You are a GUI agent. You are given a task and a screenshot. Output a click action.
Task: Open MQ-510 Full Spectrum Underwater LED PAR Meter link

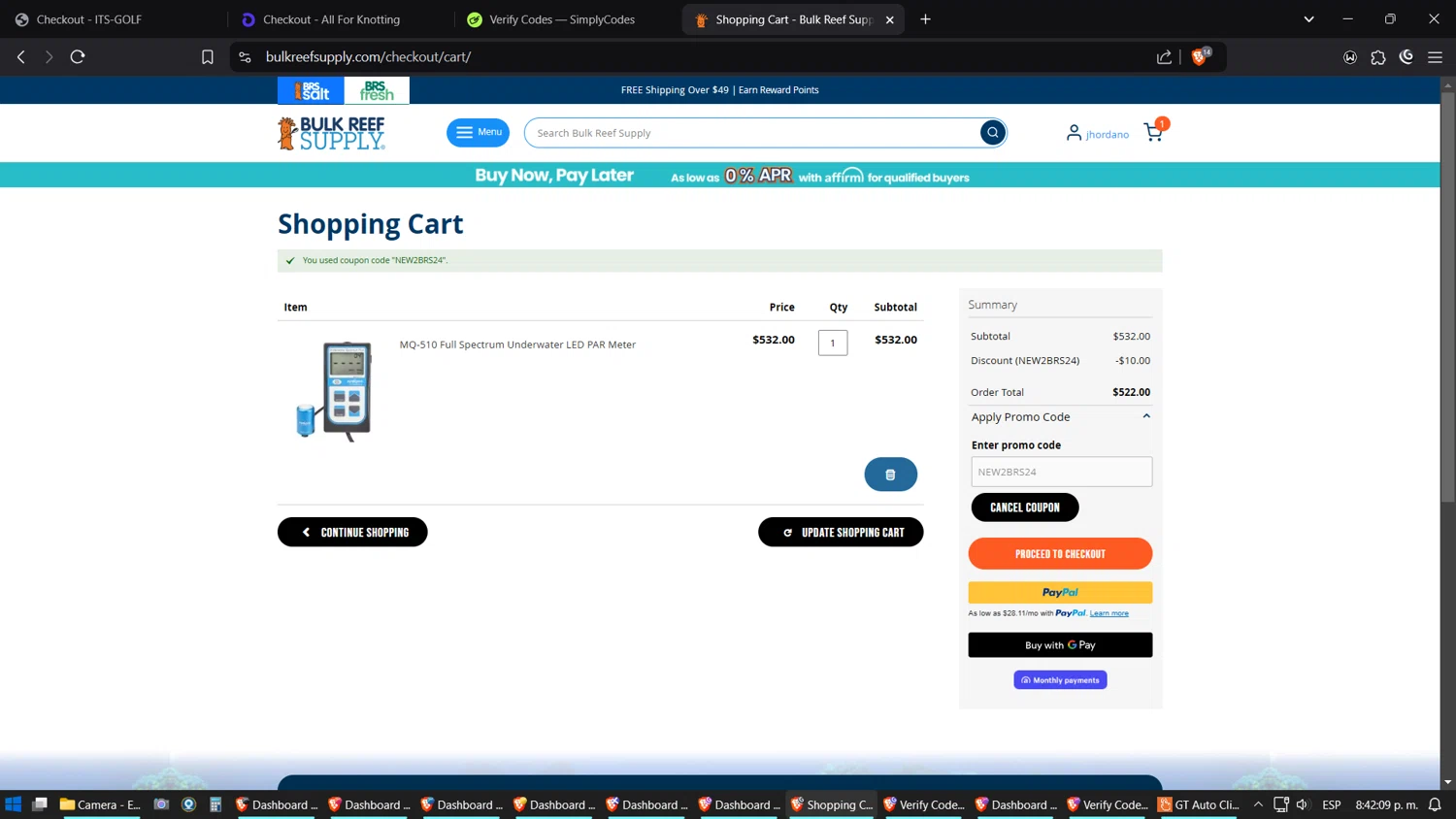pos(517,344)
